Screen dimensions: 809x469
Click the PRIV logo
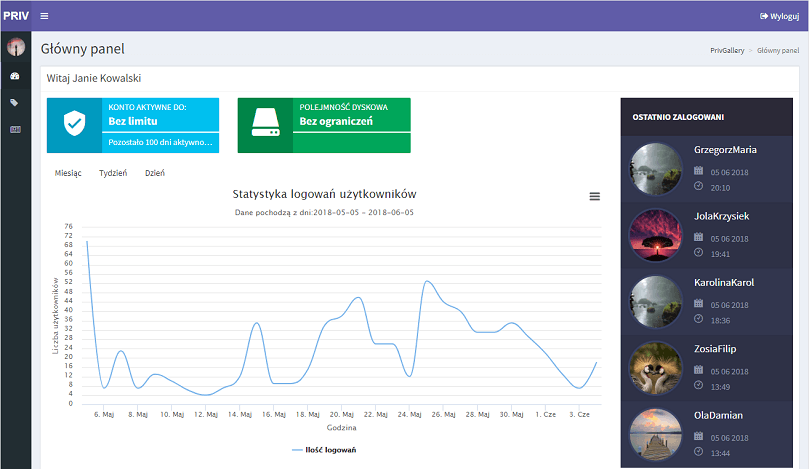click(x=15, y=16)
